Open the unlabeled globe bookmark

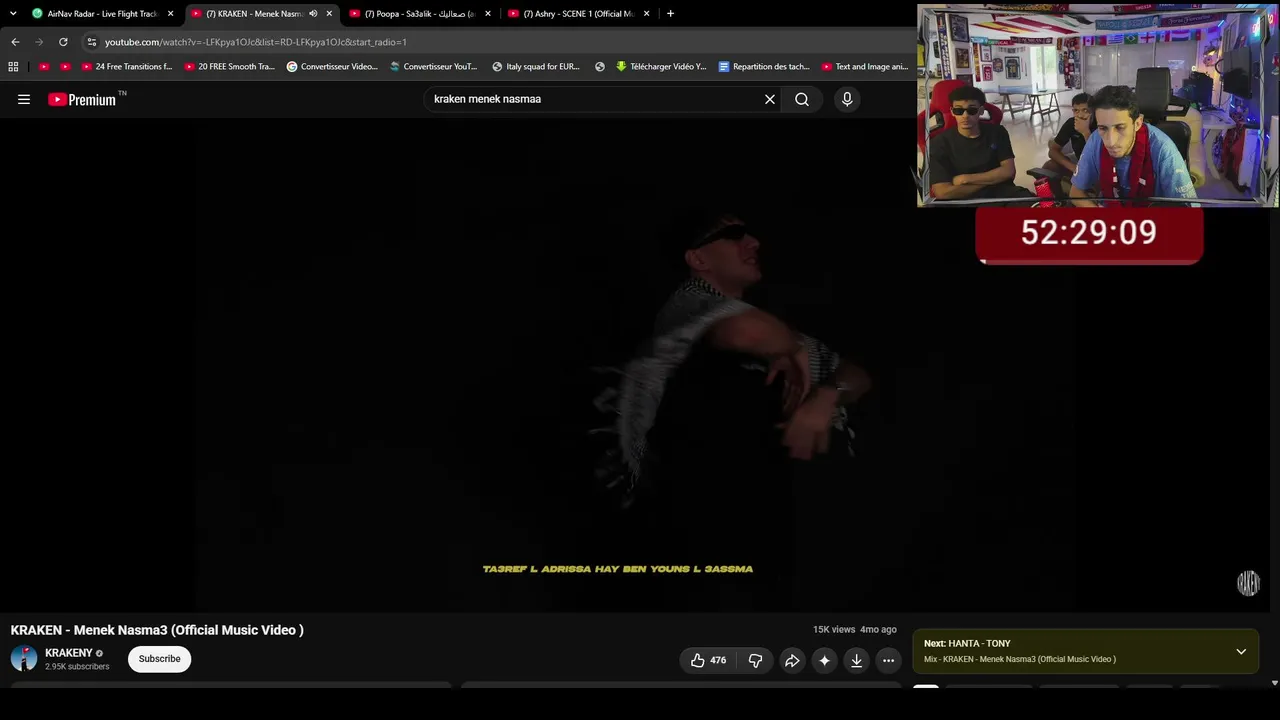point(600,67)
